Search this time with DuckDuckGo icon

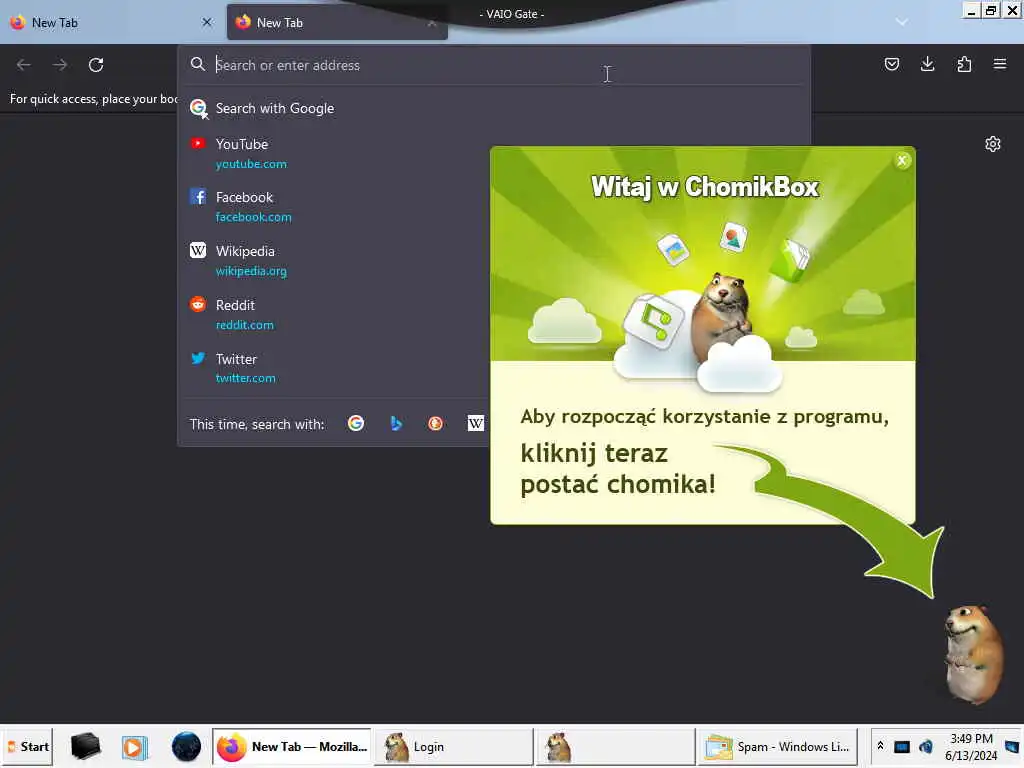(436, 423)
